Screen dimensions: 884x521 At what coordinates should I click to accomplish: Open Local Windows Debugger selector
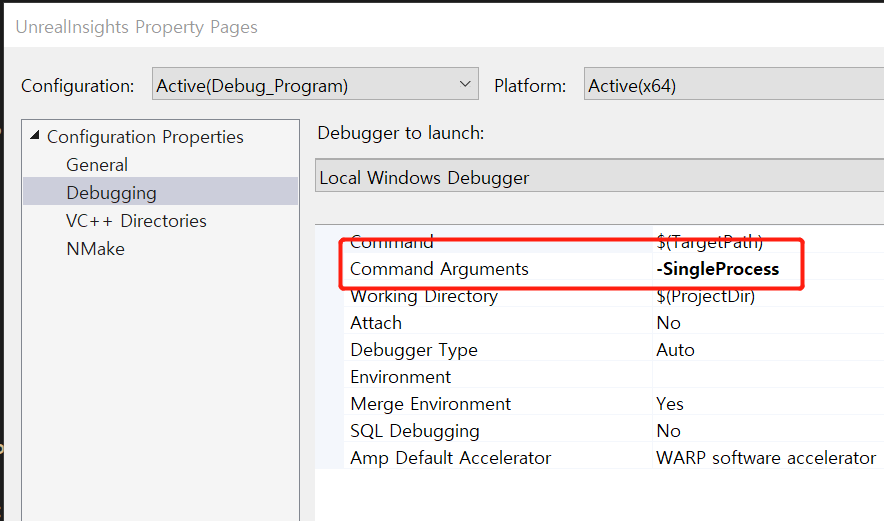coord(599,176)
